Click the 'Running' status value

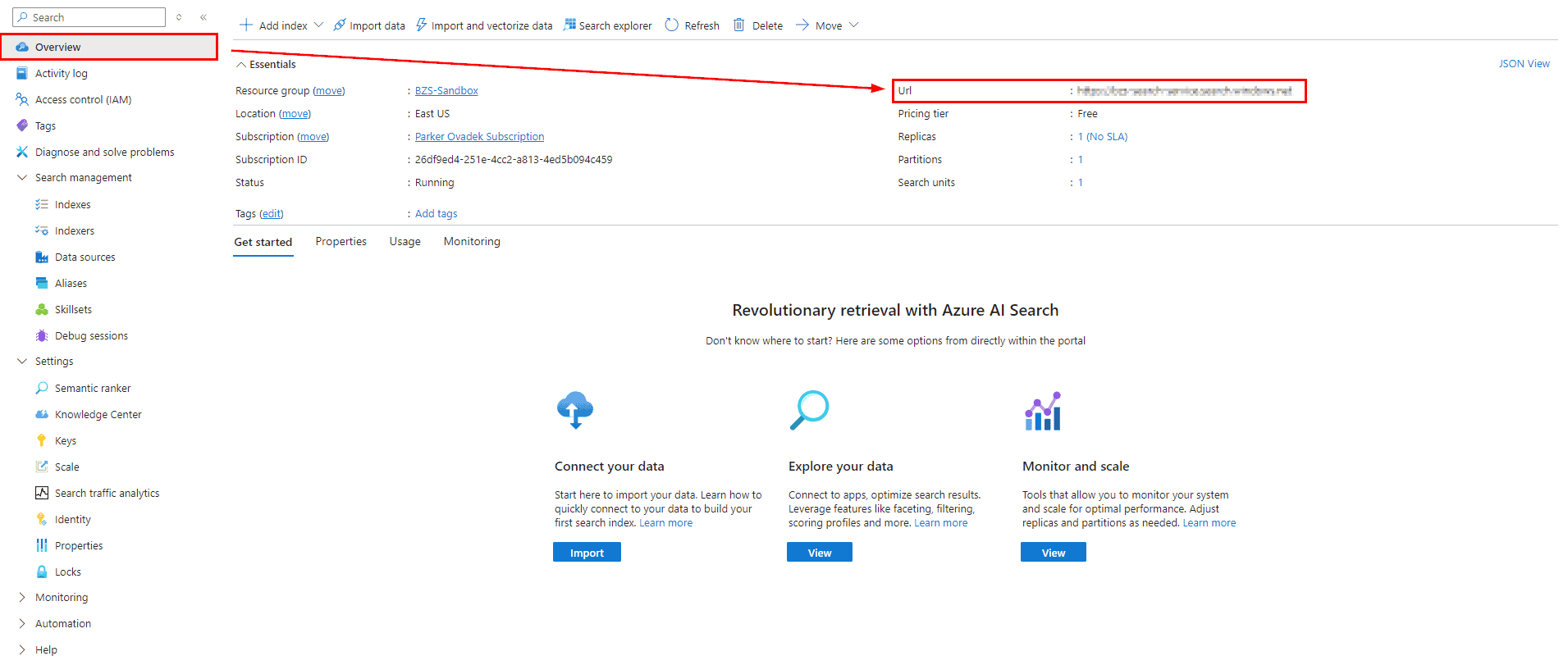tap(434, 182)
